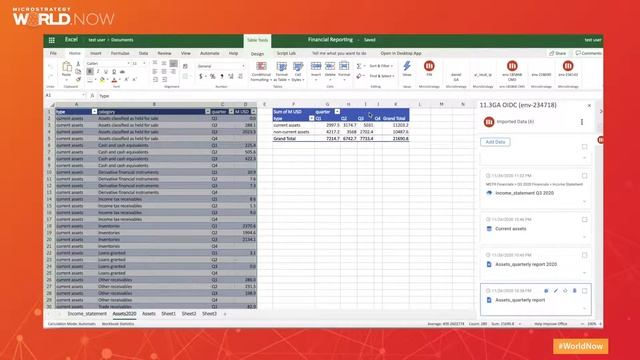Open the Insert ribbon tab

(x=96, y=53)
